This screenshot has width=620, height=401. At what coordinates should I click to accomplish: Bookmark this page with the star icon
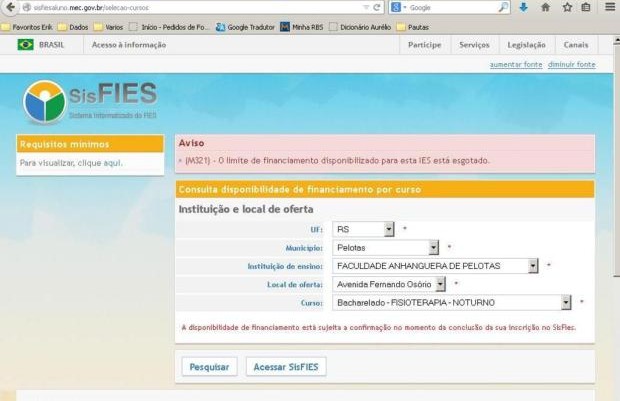pyautogui.click(x=567, y=7)
